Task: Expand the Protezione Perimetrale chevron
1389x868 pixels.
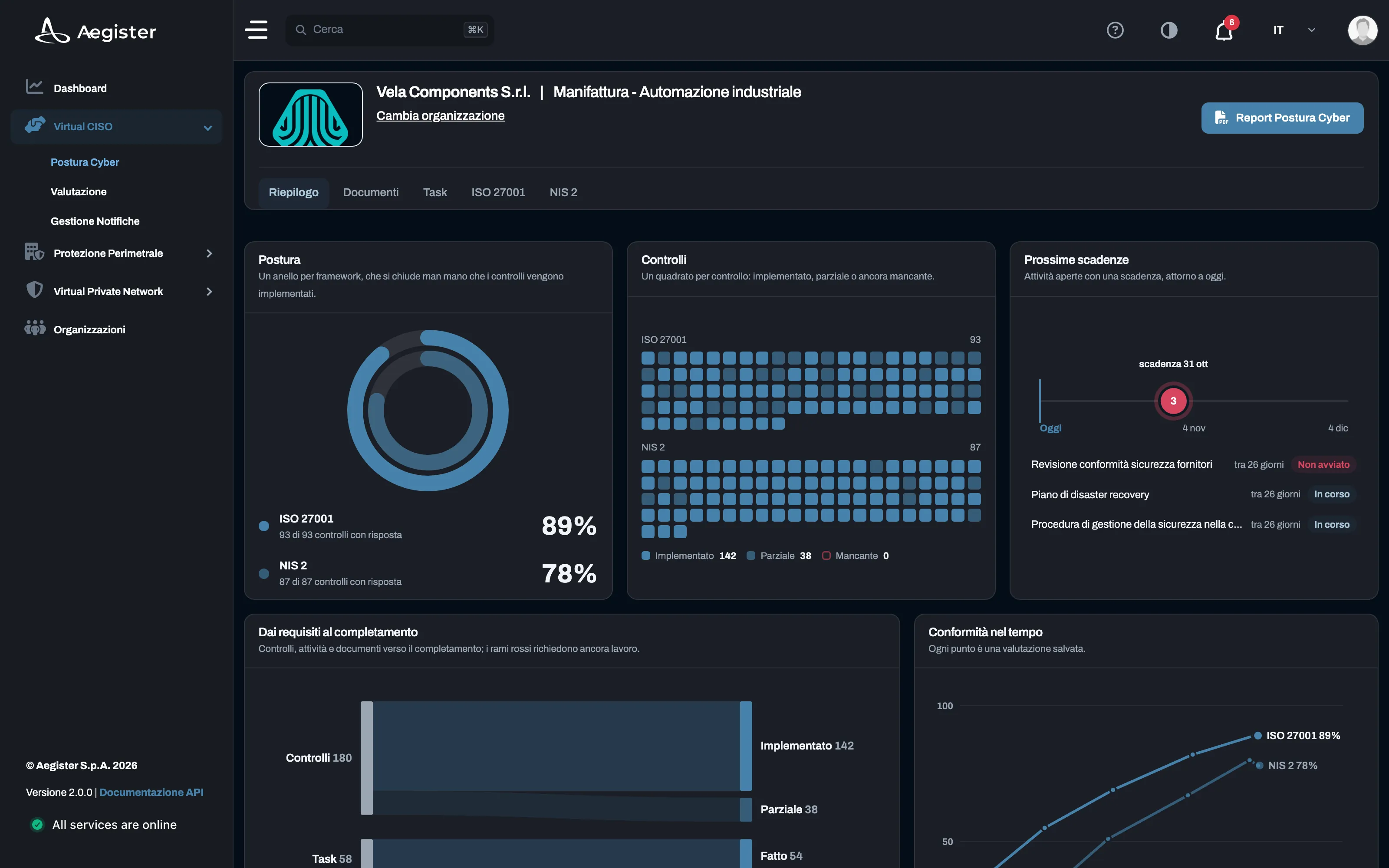Action: 209,253
